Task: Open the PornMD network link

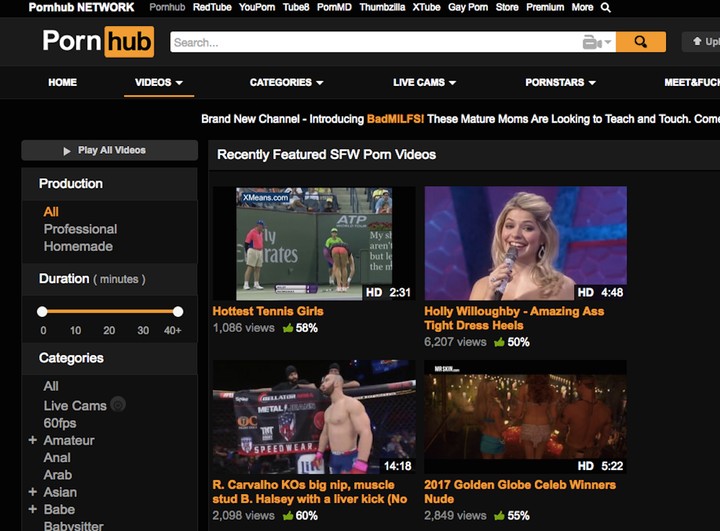Action: coord(334,7)
